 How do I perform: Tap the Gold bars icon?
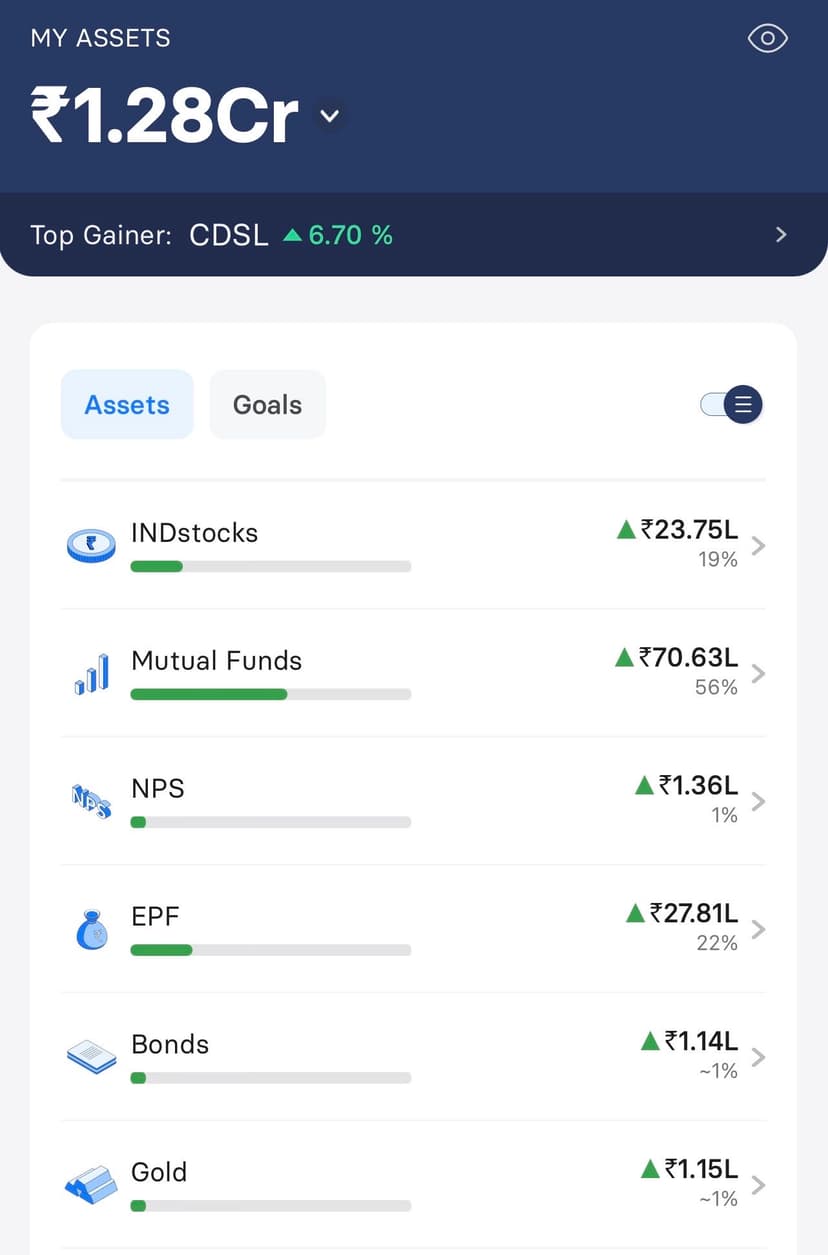pos(92,1185)
